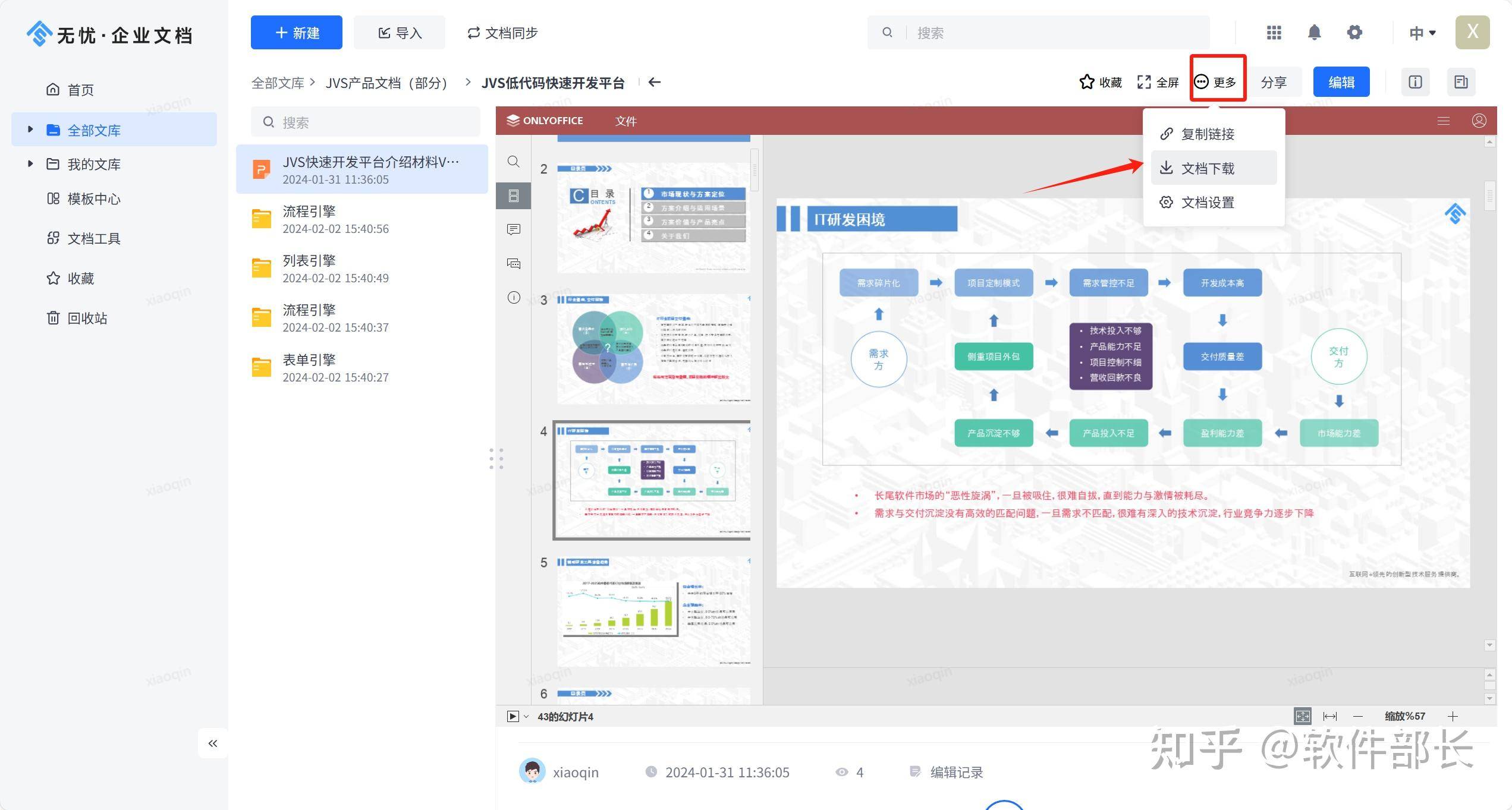This screenshot has height=810, width=1512.
Task: Open ONLYOFFICE hamburger view menu
Action: click(x=1443, y=121)
